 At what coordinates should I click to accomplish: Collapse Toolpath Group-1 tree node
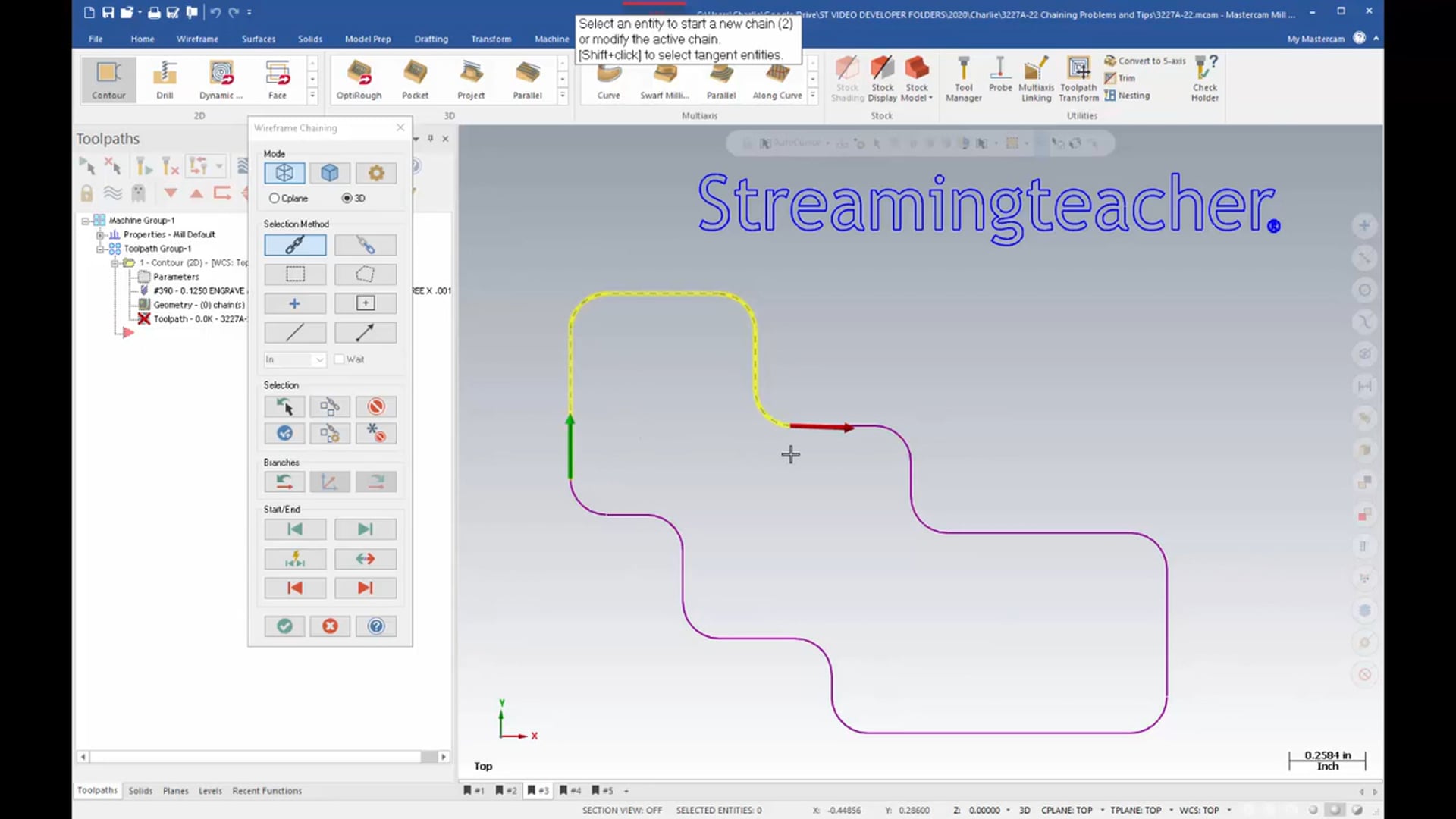(99, 249)
